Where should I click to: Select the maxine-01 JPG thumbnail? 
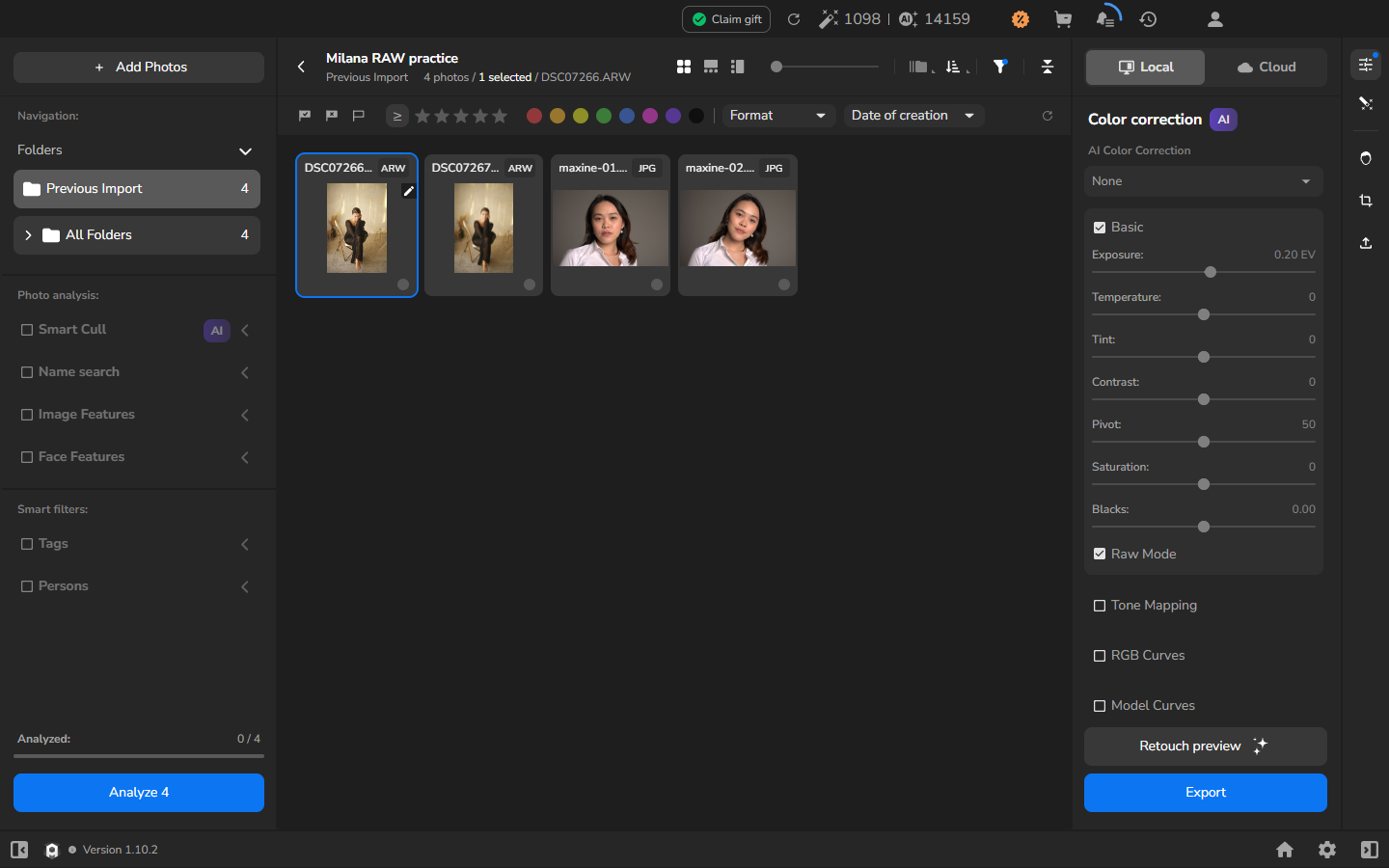611,226
